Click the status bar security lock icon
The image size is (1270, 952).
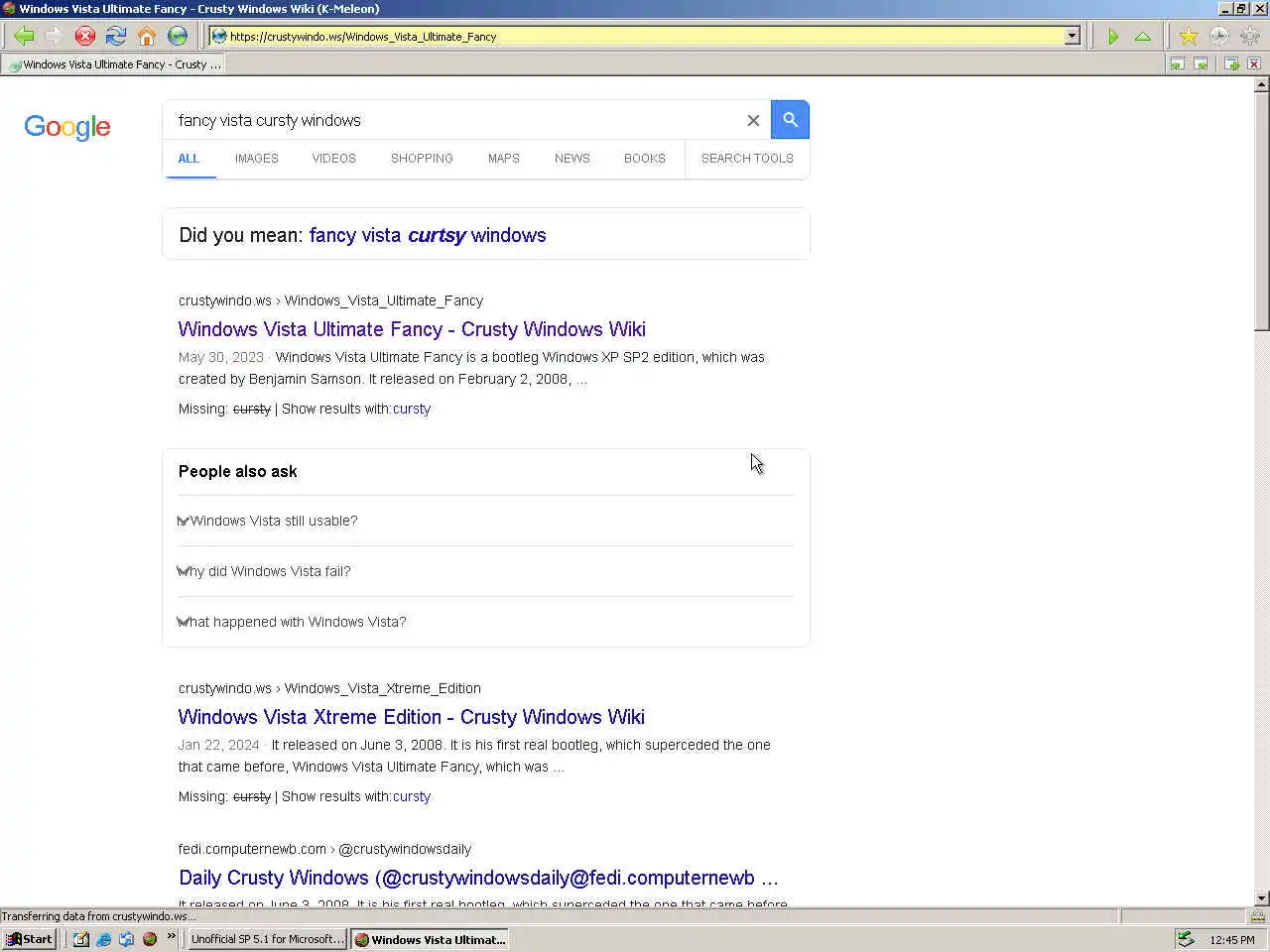pos(1258,916)
